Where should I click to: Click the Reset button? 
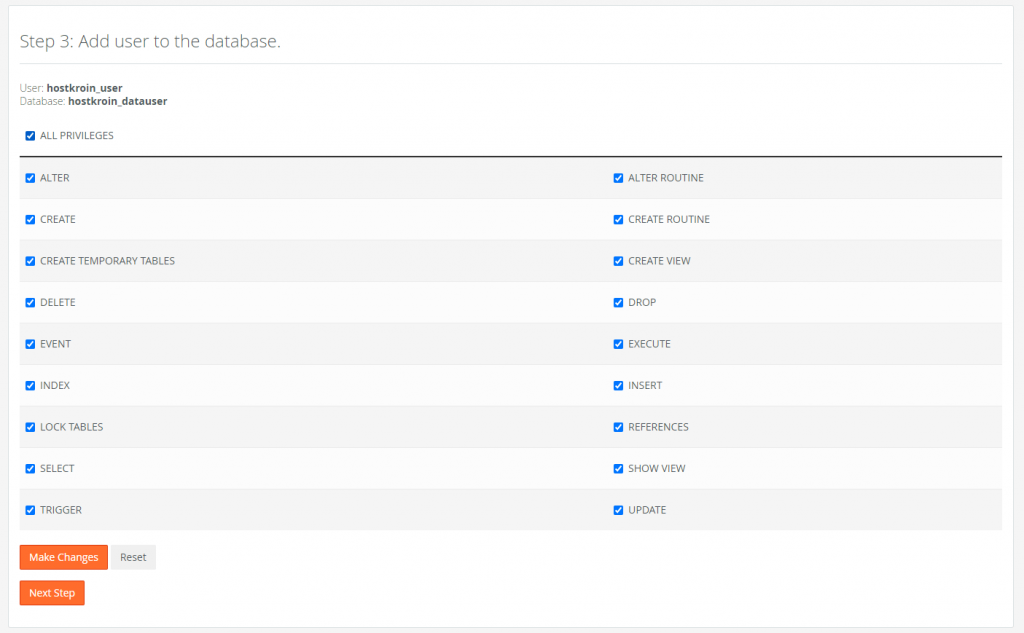(x=133, y=557)
